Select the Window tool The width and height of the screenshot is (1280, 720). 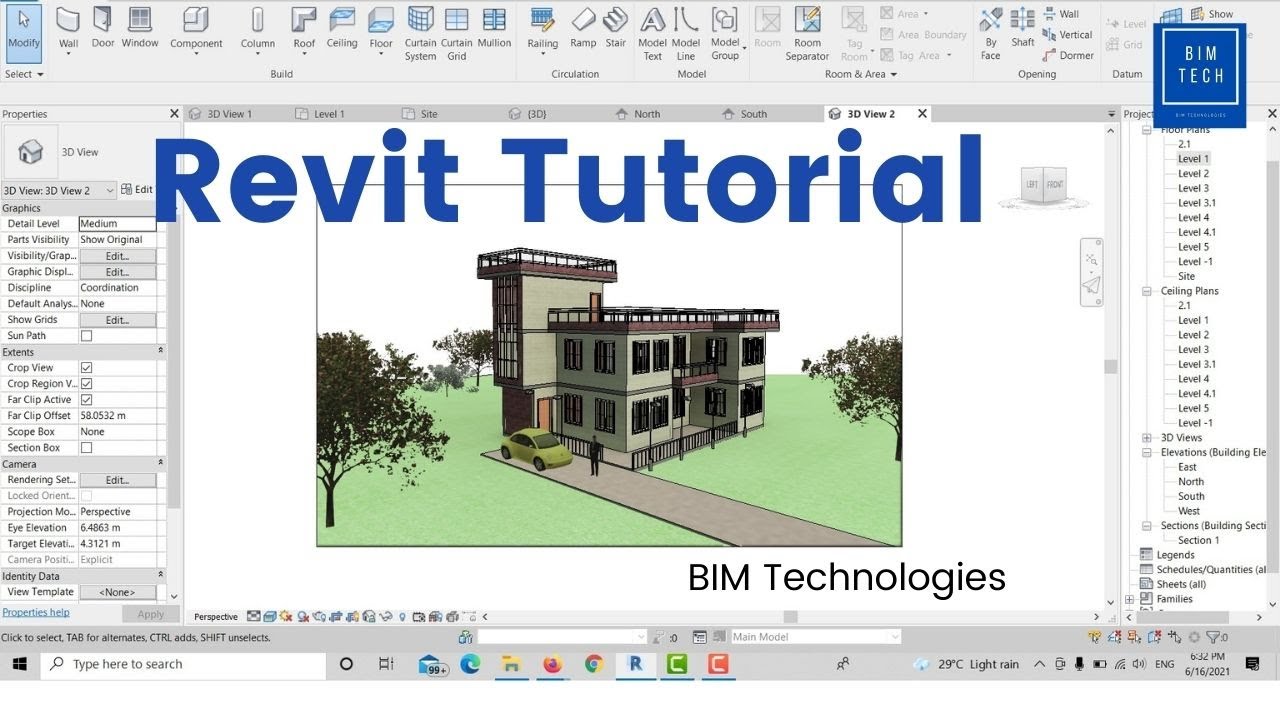point(140,28)
